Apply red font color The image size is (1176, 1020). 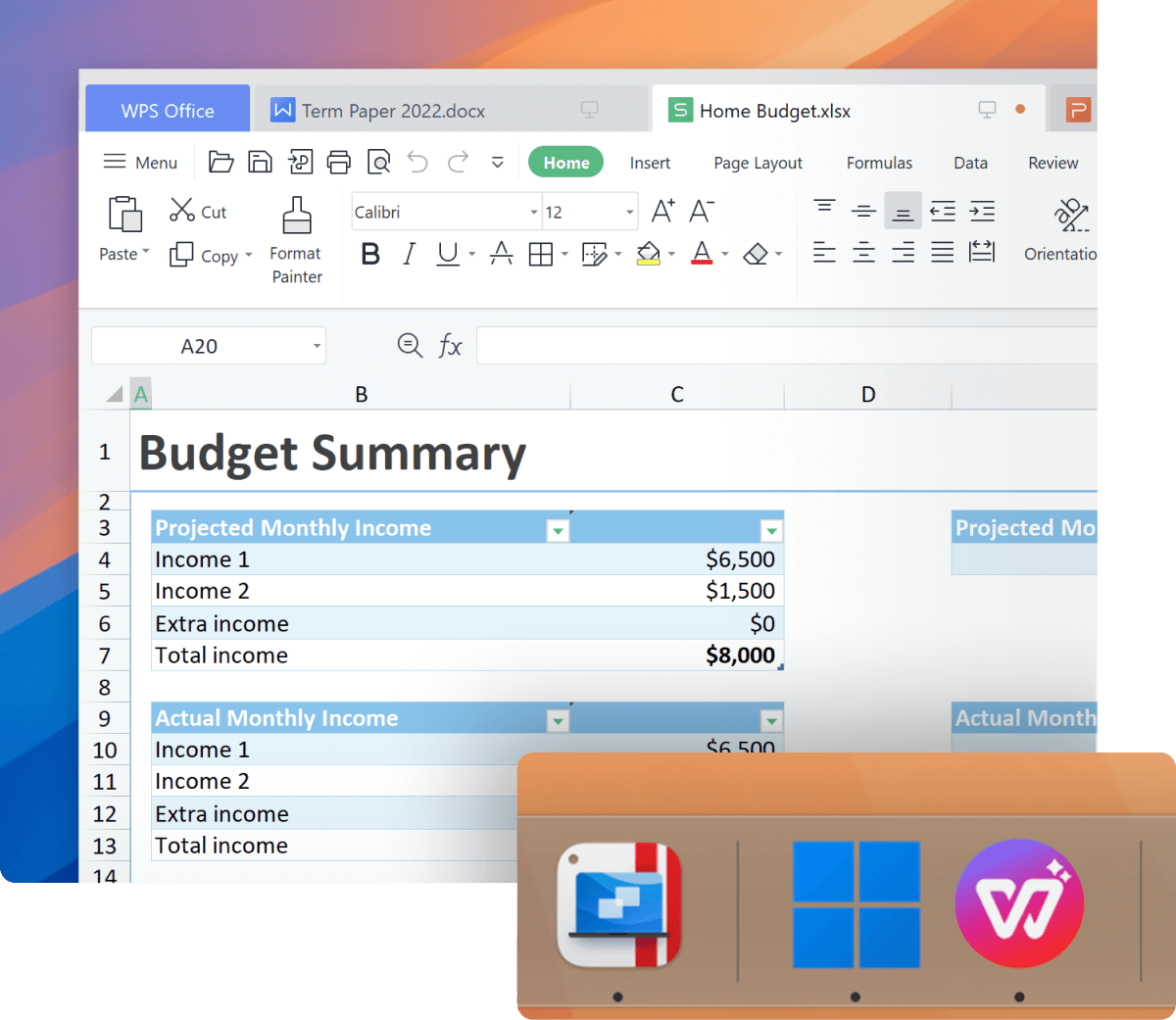(702, 255)
